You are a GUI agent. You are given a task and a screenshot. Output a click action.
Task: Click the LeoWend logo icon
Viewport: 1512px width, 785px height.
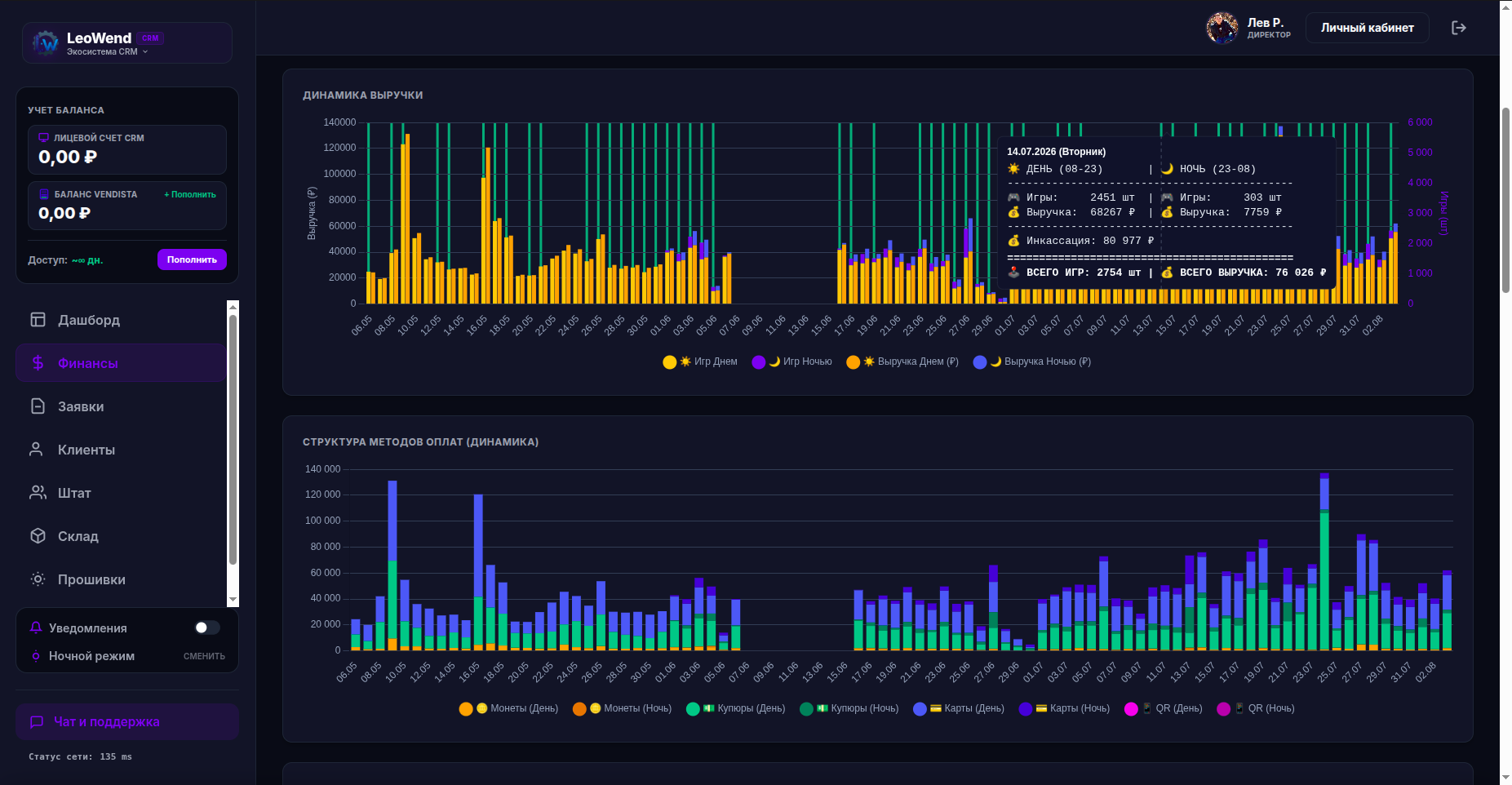pyautogui.click(x=47, y=43)
